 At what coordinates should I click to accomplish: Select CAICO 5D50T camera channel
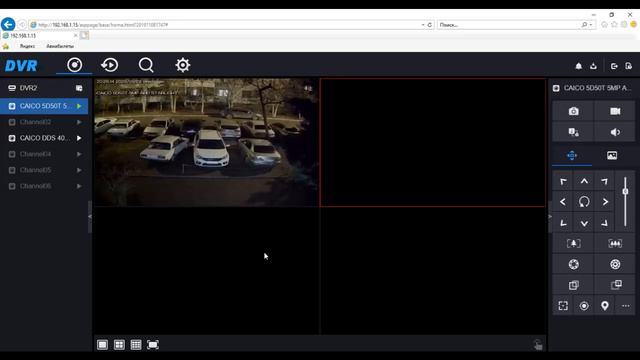44,106
